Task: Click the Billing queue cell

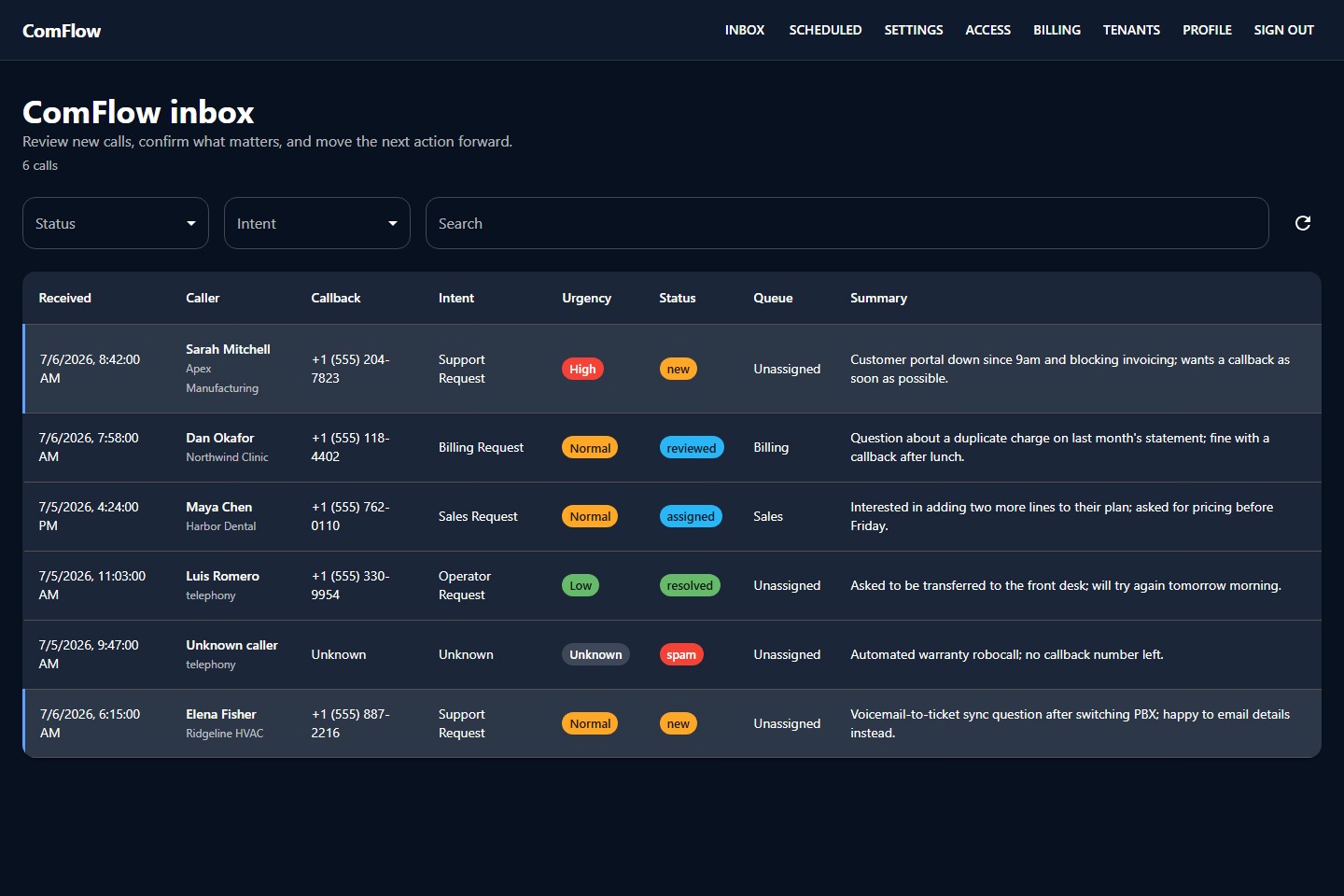Action: 771,447
